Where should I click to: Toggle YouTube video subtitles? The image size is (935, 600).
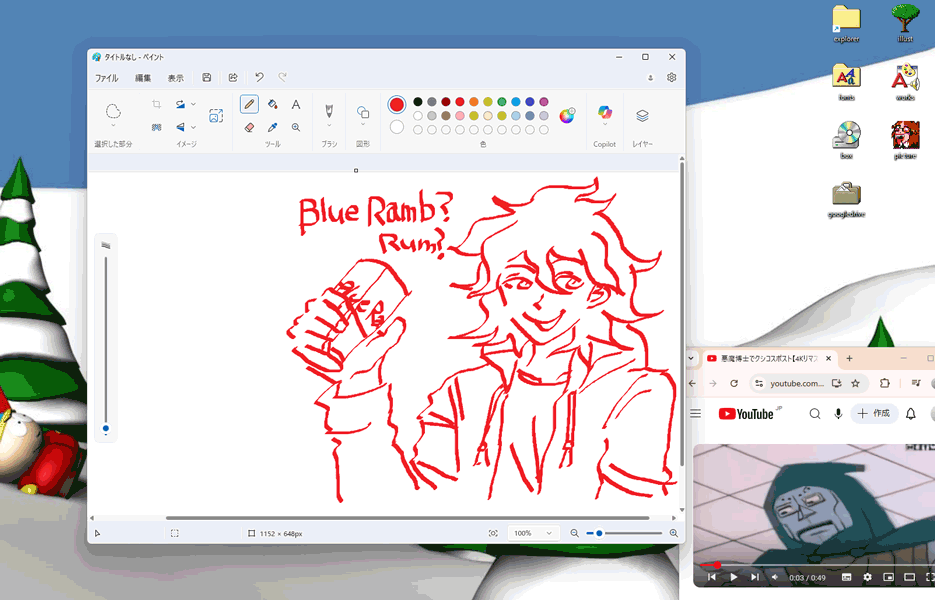[846, 577]
